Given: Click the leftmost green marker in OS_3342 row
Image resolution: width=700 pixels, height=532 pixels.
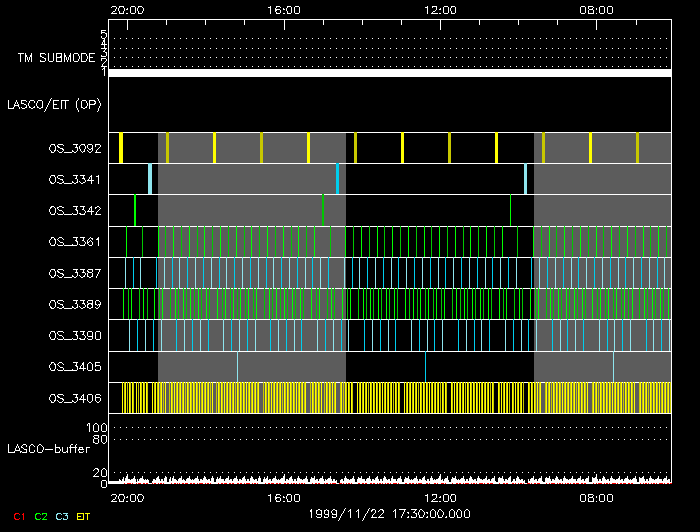Looking at the screenshot, I should point(135,210).
